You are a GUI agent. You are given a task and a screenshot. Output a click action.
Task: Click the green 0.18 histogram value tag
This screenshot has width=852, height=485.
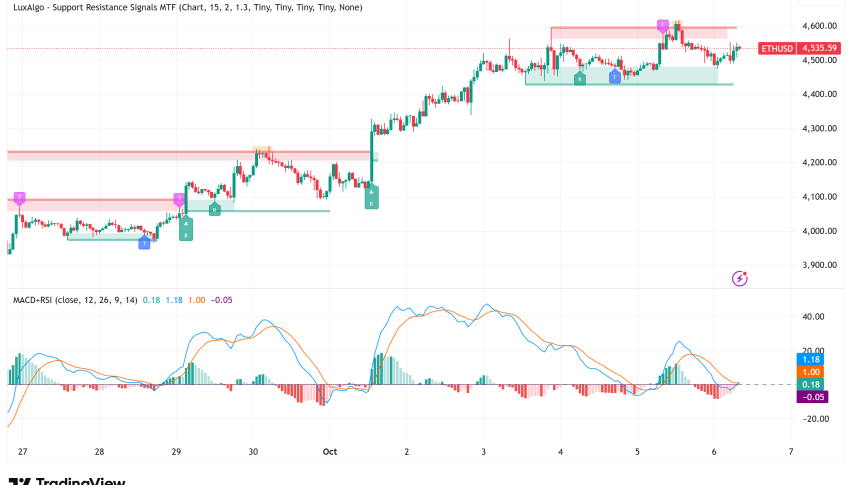(811, 384)
